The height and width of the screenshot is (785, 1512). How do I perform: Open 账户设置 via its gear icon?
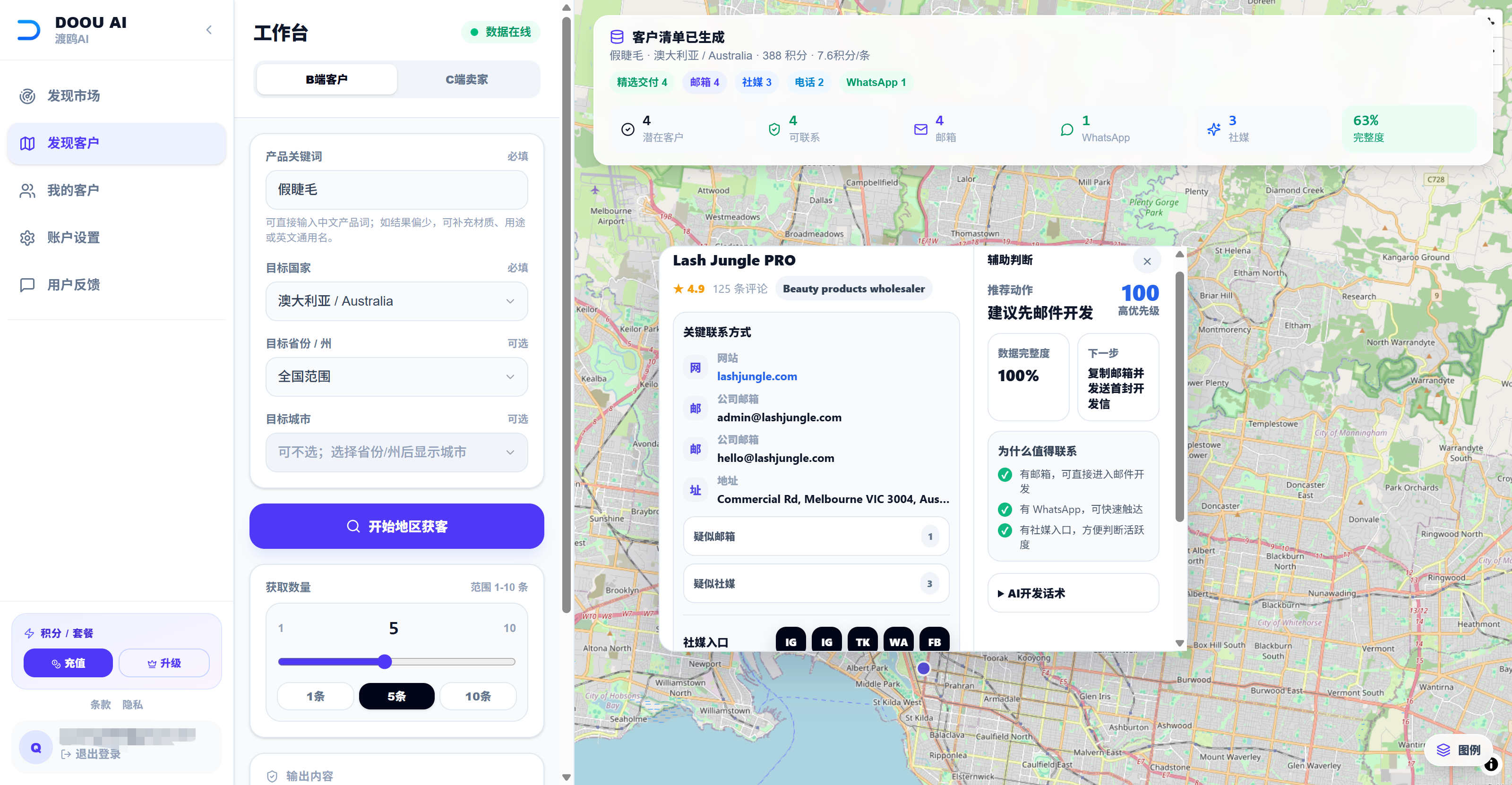click(x=27, y=238)
